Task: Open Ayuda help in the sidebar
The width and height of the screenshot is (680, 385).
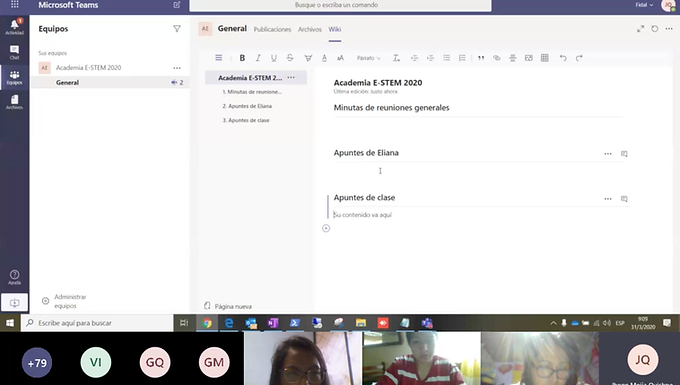Action: (14, 277)
